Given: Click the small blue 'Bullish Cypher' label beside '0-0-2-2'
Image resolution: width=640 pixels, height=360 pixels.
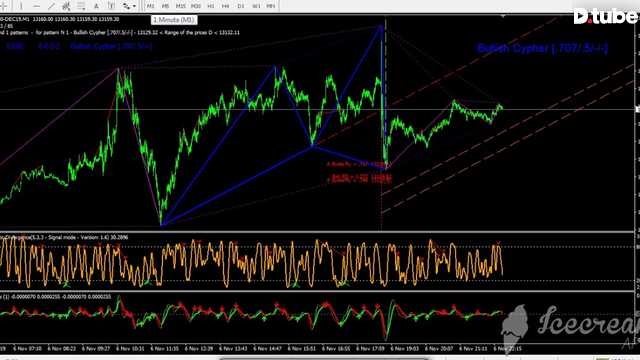Looking at the screenshot, I should (x=111, y=46).
